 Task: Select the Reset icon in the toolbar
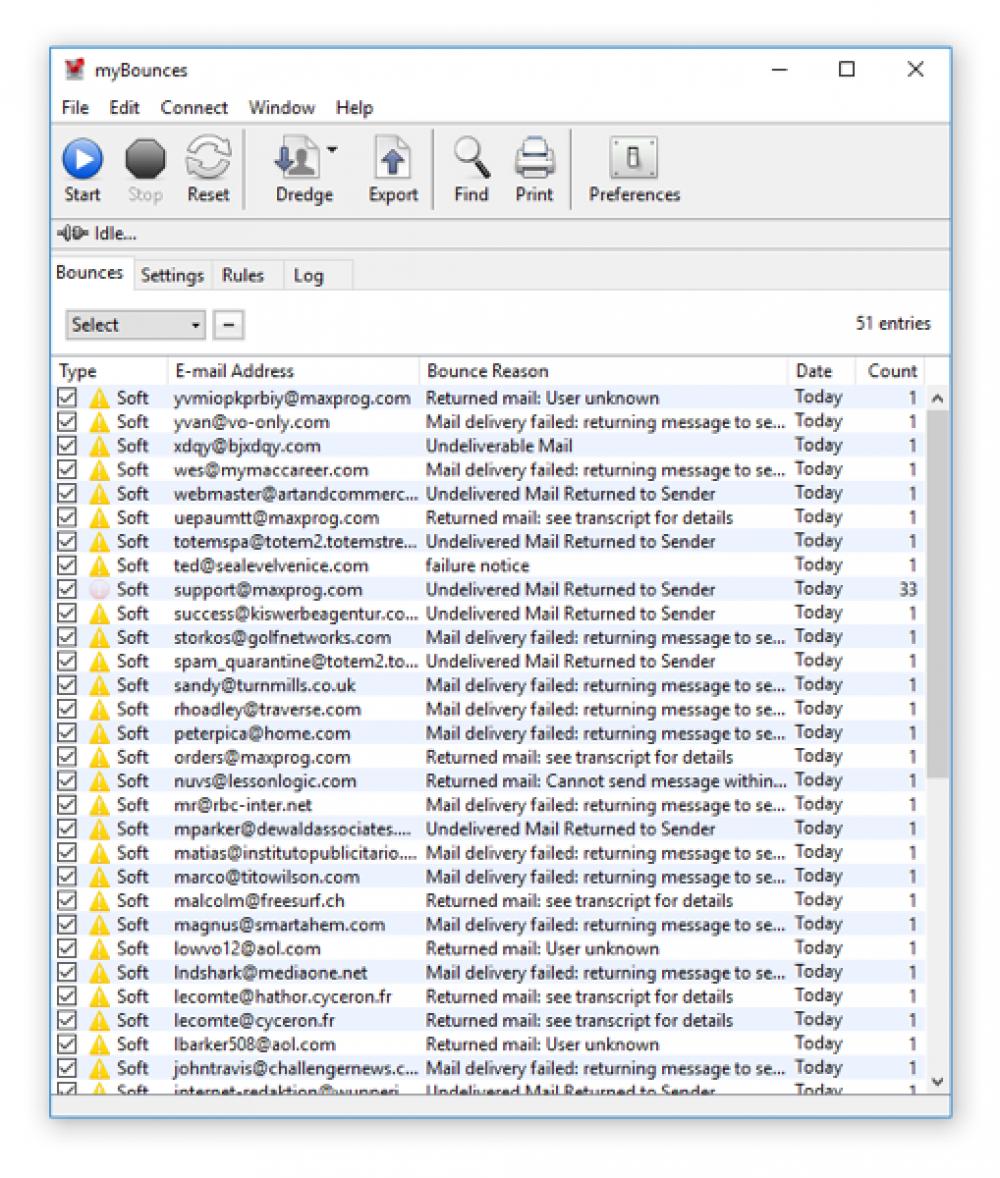pos(207,157)
